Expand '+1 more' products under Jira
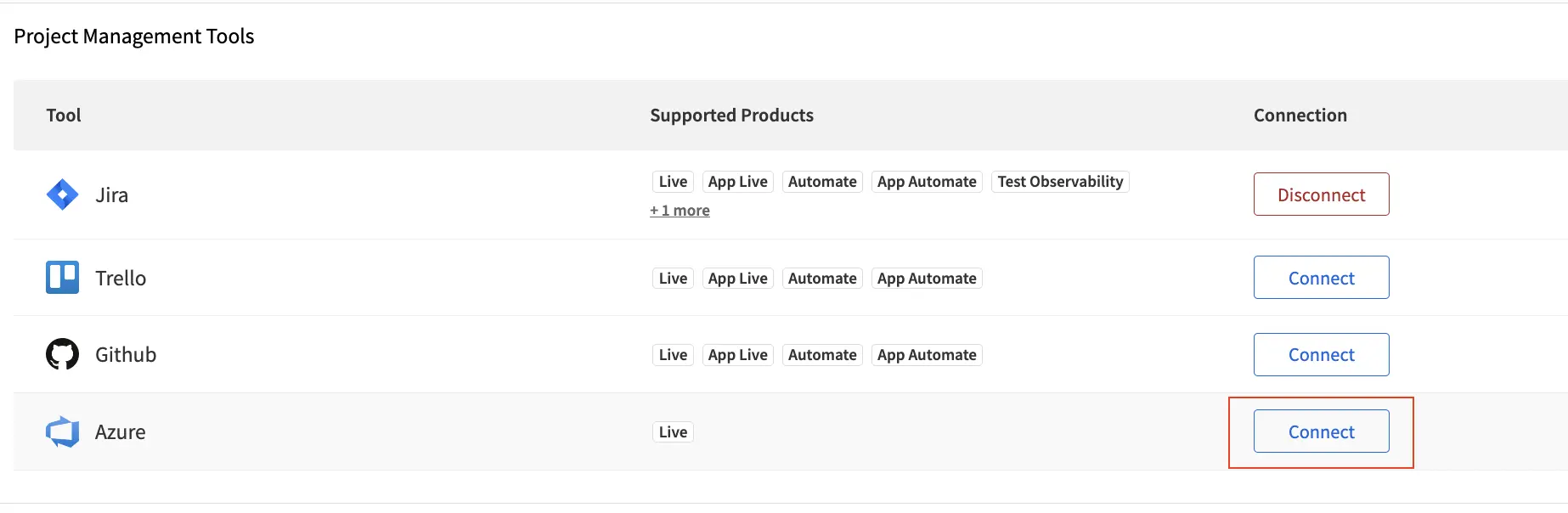 point(680,211)
